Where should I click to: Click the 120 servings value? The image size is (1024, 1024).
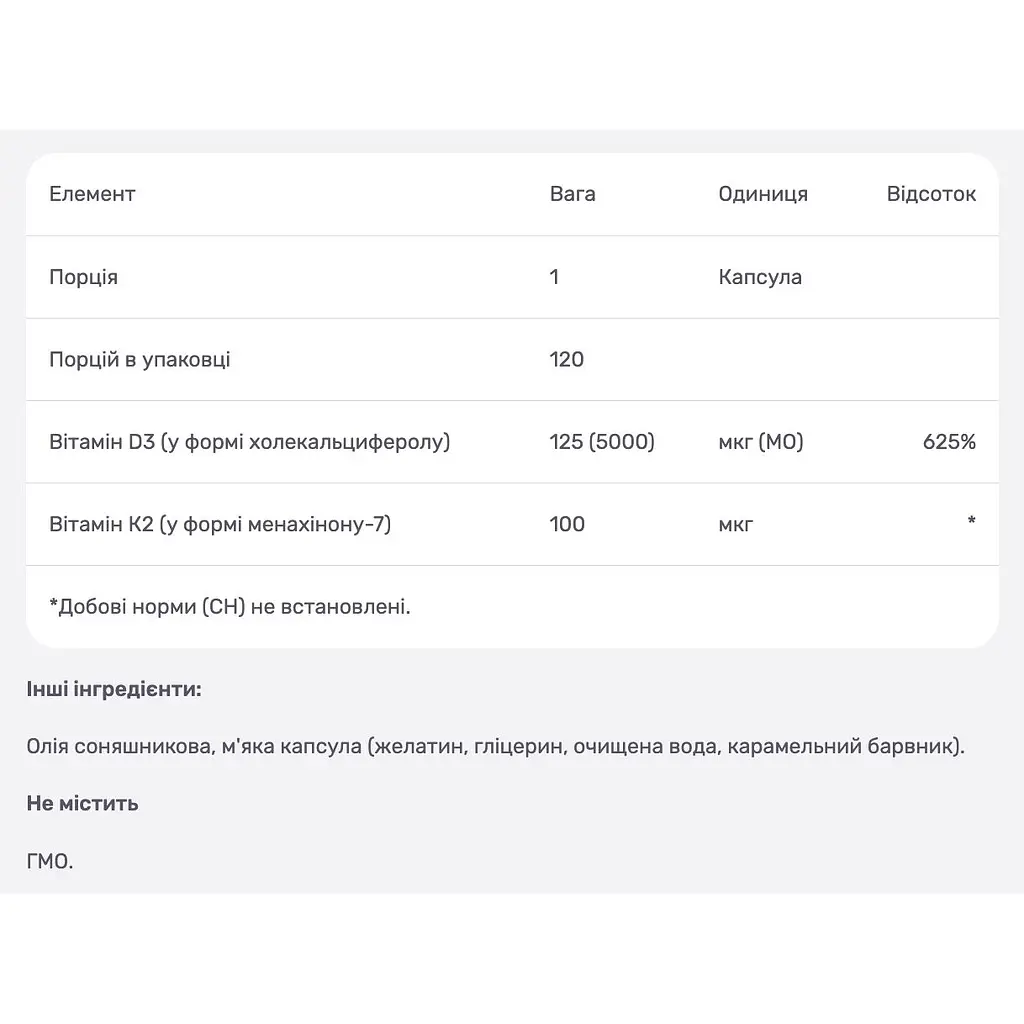tap(566, 359)
